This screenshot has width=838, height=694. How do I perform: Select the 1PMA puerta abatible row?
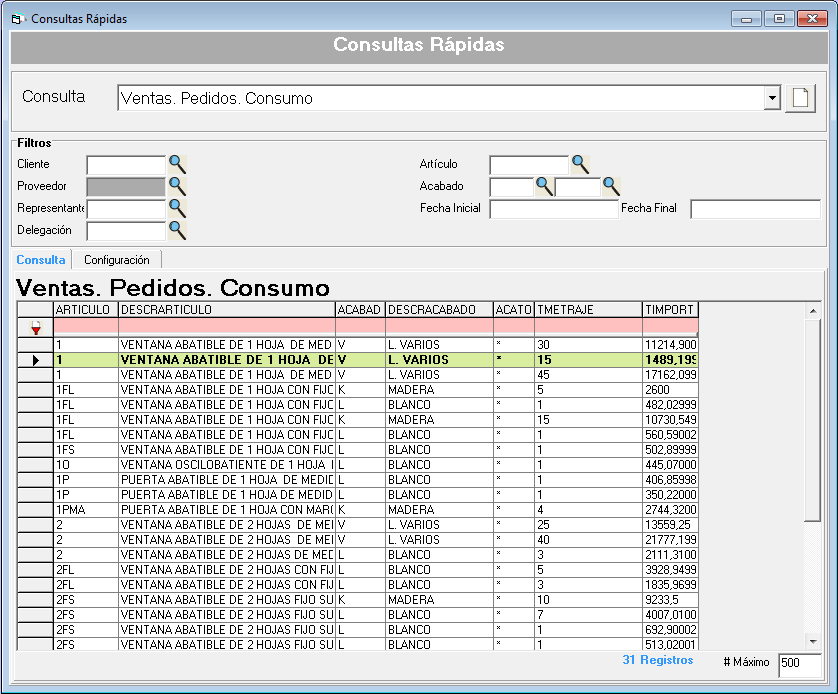[226, 510]
